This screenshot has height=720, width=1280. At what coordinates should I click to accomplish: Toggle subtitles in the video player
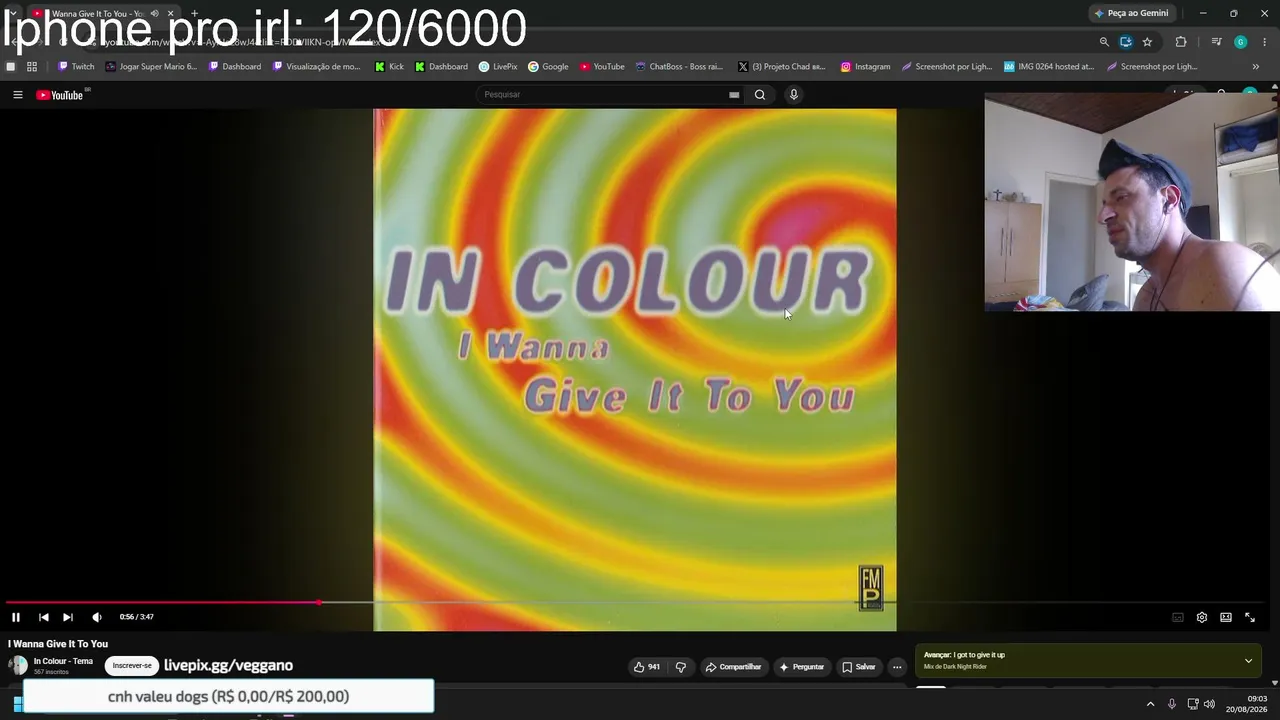1178,617
